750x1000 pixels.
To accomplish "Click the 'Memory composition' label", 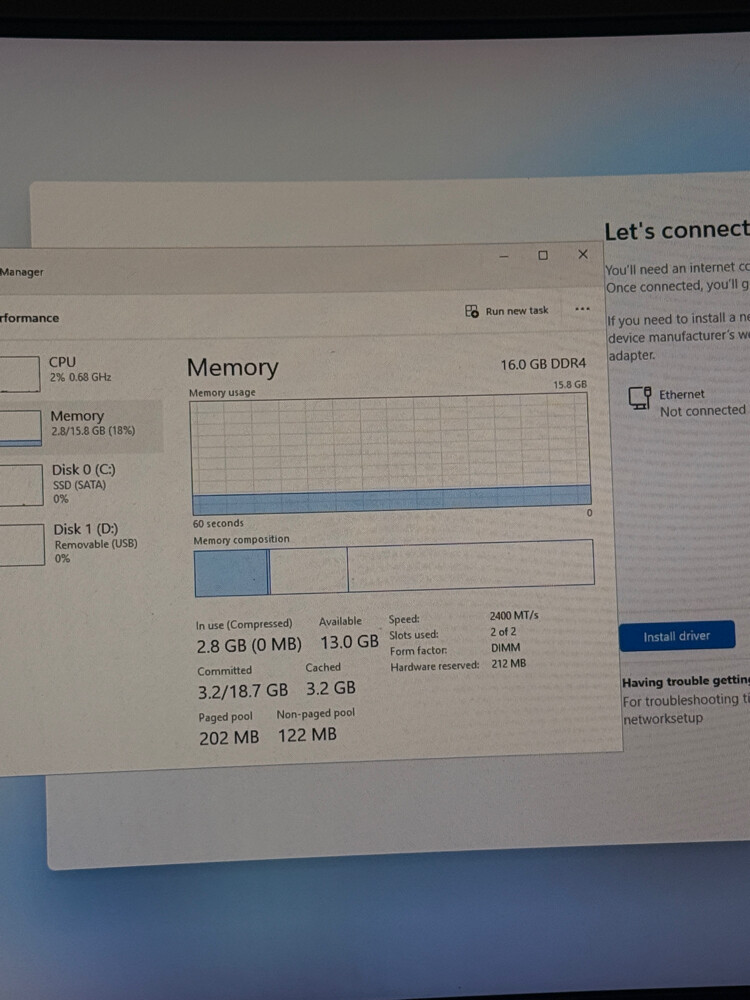I will [241, 540].
